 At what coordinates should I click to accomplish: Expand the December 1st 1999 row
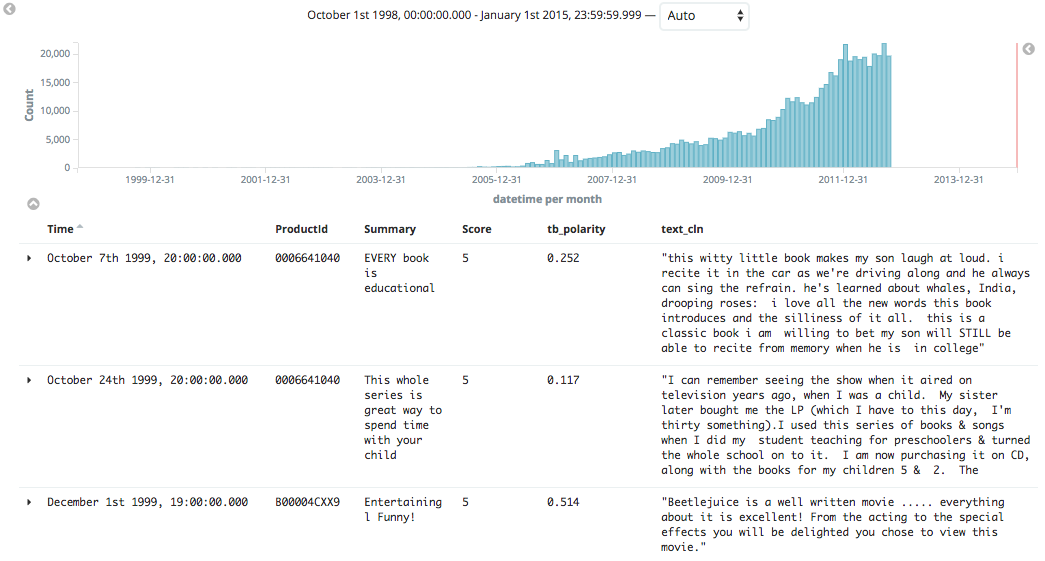point(29,502)
